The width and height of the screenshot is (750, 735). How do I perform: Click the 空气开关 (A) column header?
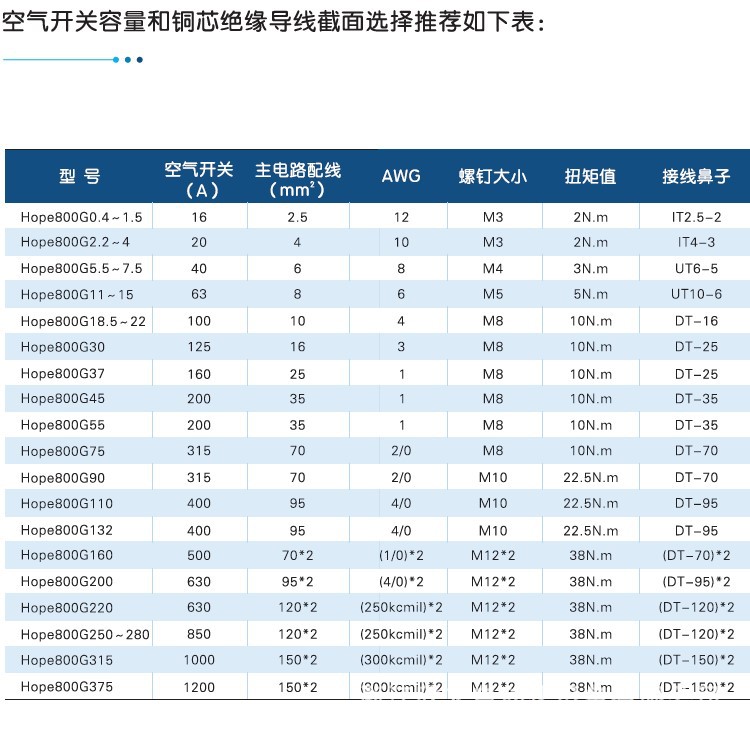(199, 179)
